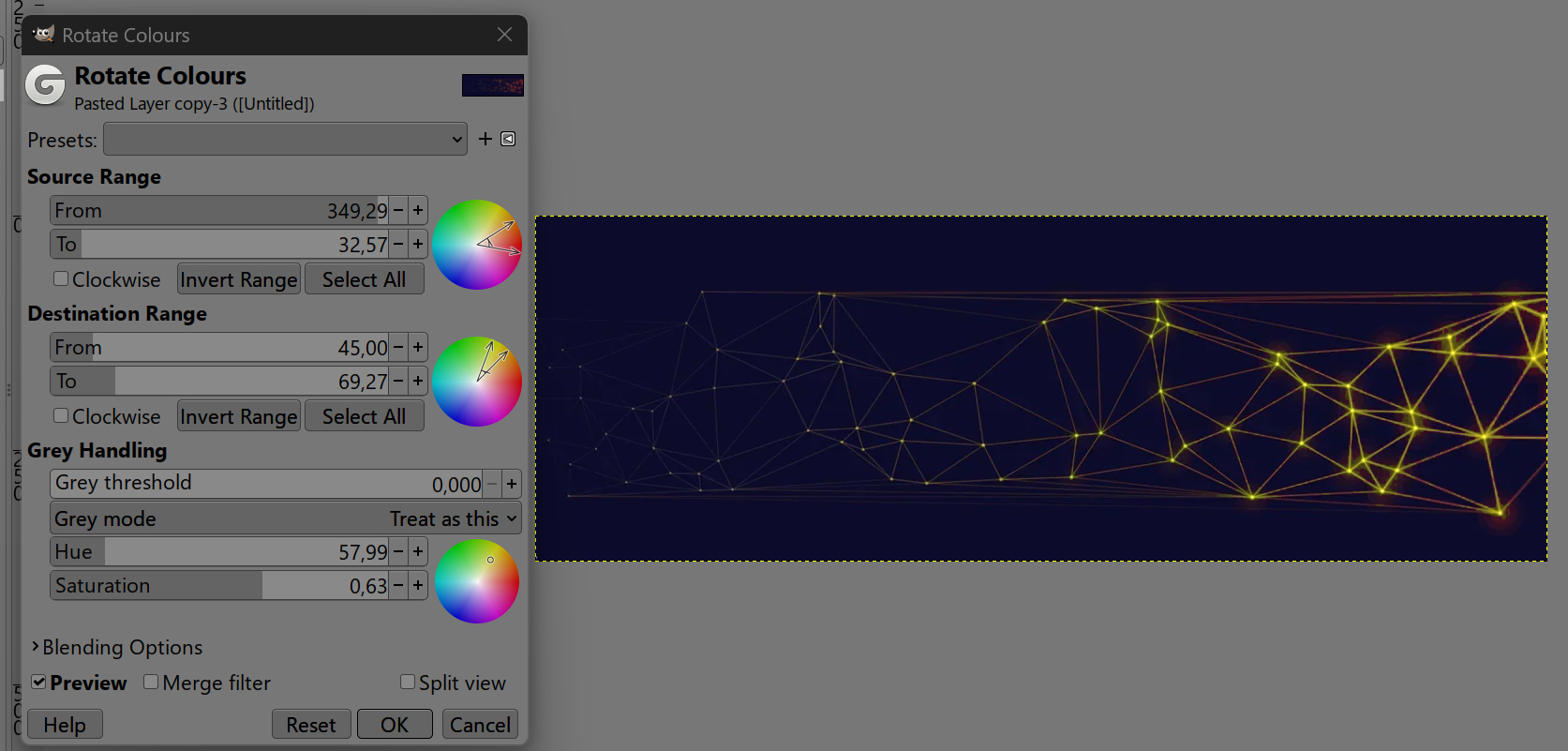Enable Clockwise for the Destination Range
The height and width of the screenshot is (751, 1568).
click(x=61, y=415)
